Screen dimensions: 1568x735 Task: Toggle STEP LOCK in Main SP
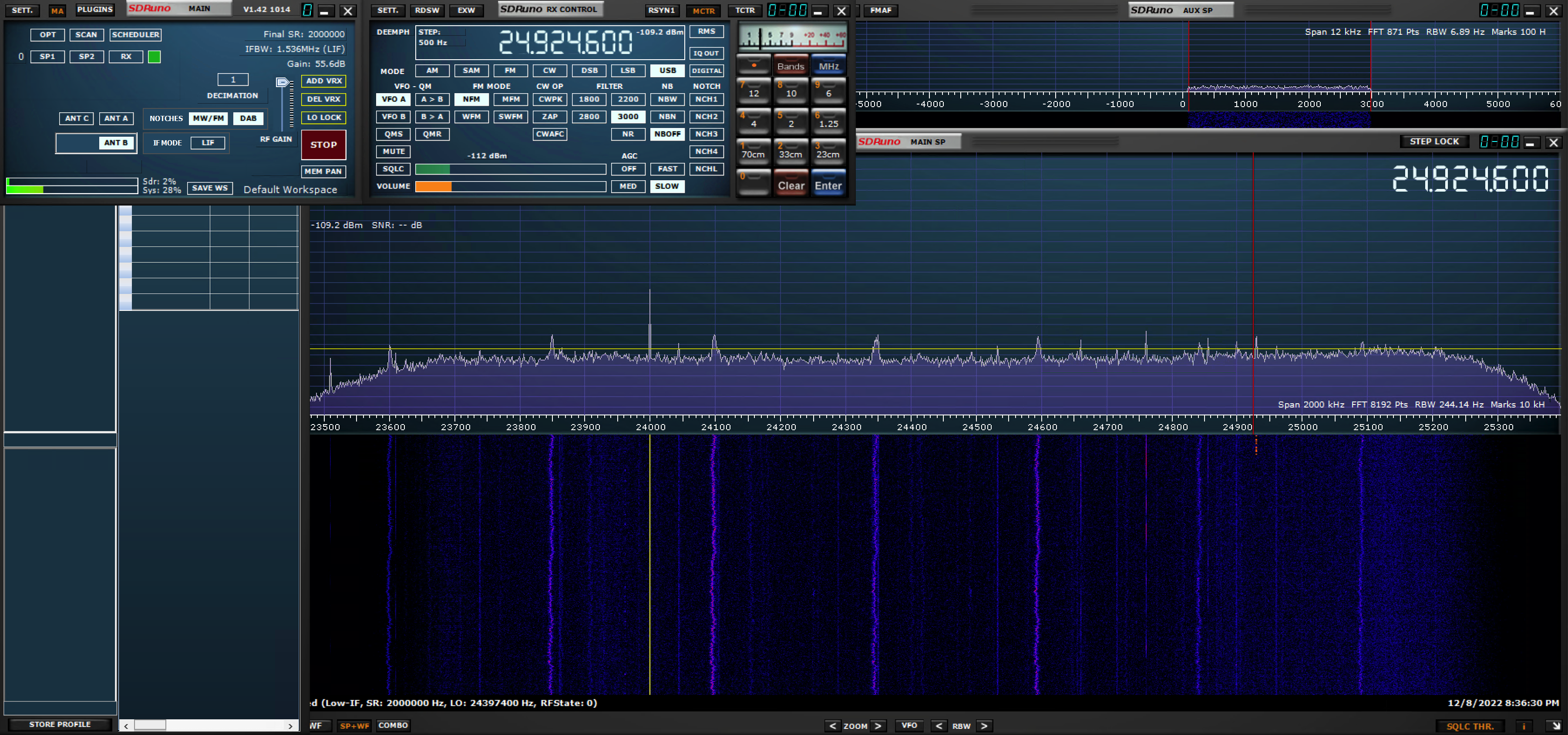tap(1434, 141)
